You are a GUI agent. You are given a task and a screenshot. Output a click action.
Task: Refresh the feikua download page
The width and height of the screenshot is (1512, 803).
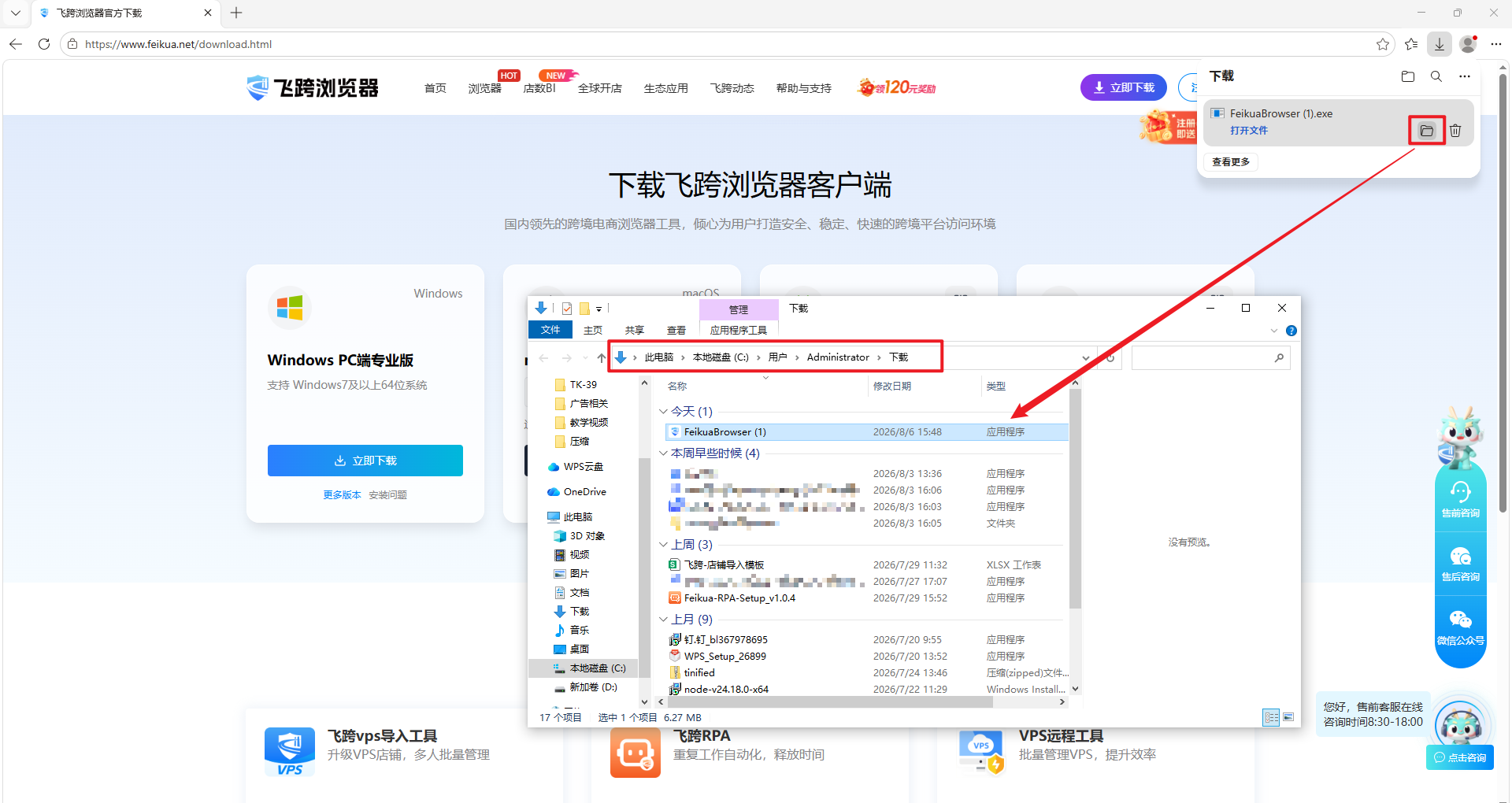tap(44, 44)
